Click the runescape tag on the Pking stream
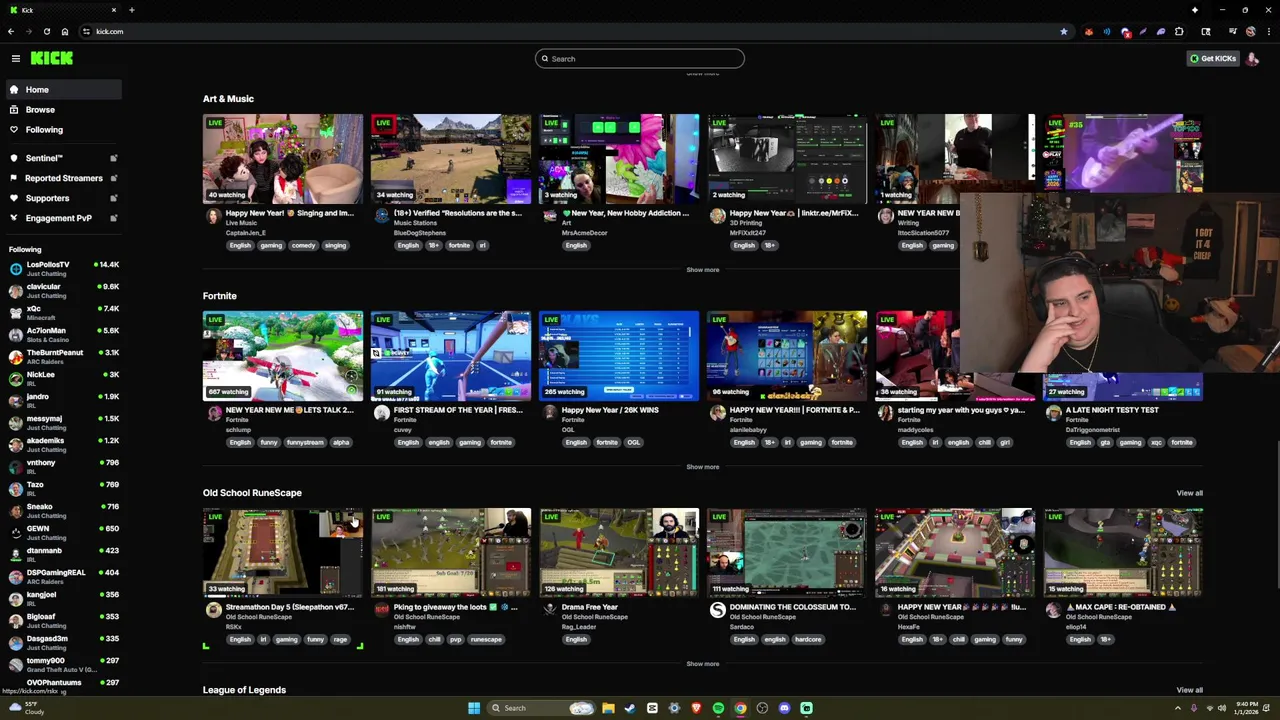1280x720 pixels. coord(486,640)
